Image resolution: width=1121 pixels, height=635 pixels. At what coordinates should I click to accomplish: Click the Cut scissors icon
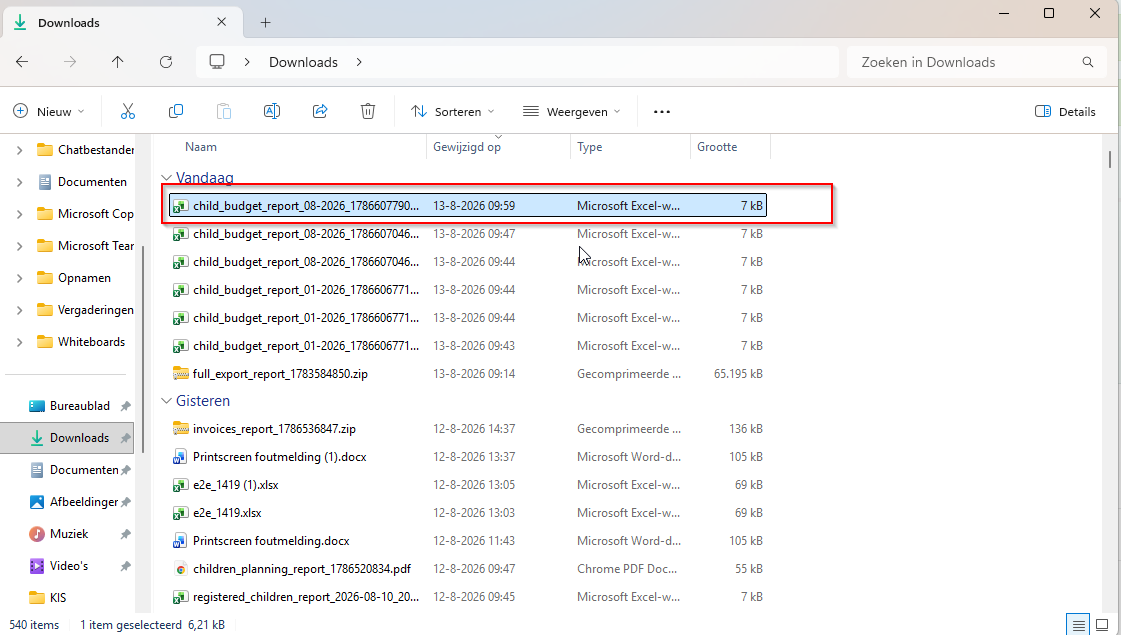coord(127,112)
